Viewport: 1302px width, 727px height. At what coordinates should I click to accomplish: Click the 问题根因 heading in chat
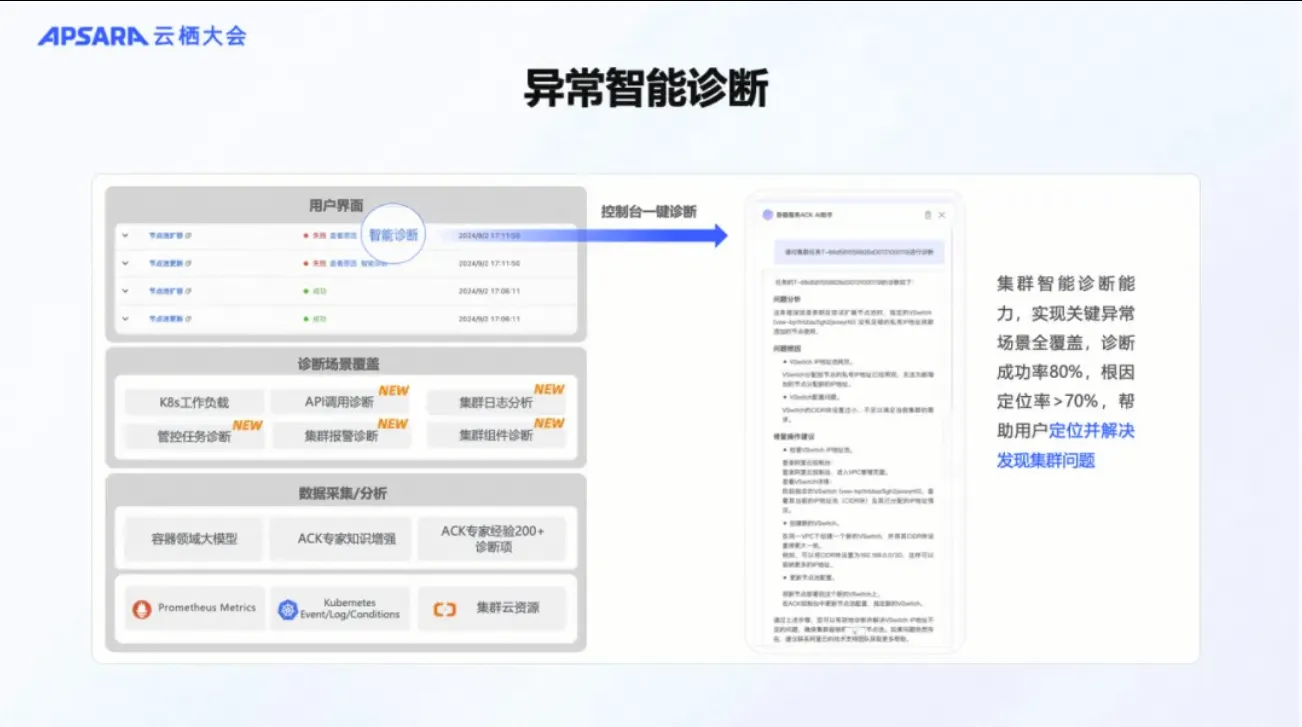[x=787, y=347]
